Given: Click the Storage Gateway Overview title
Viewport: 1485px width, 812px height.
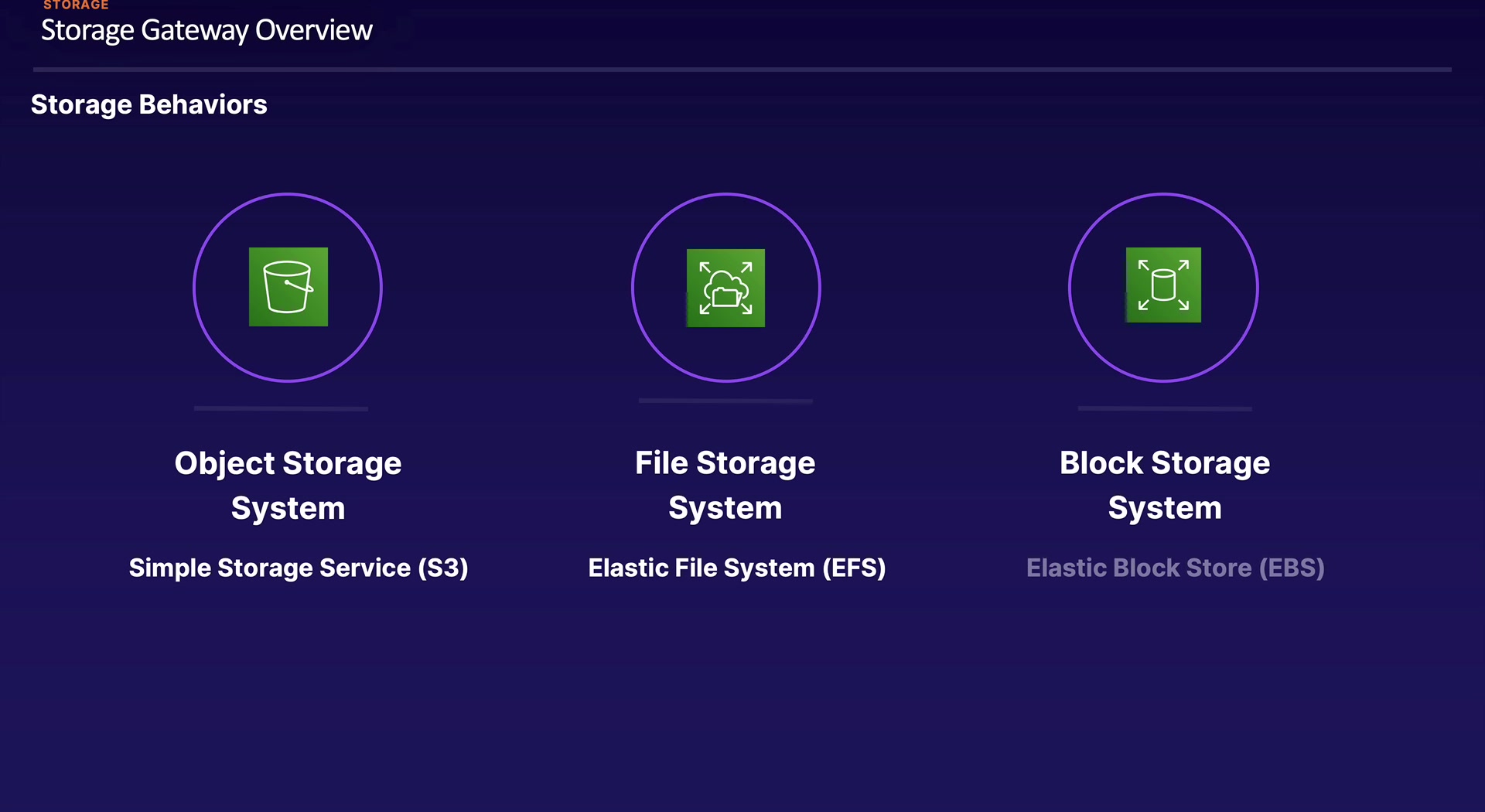Looking at the screenshot, I should tap(207, 31).
